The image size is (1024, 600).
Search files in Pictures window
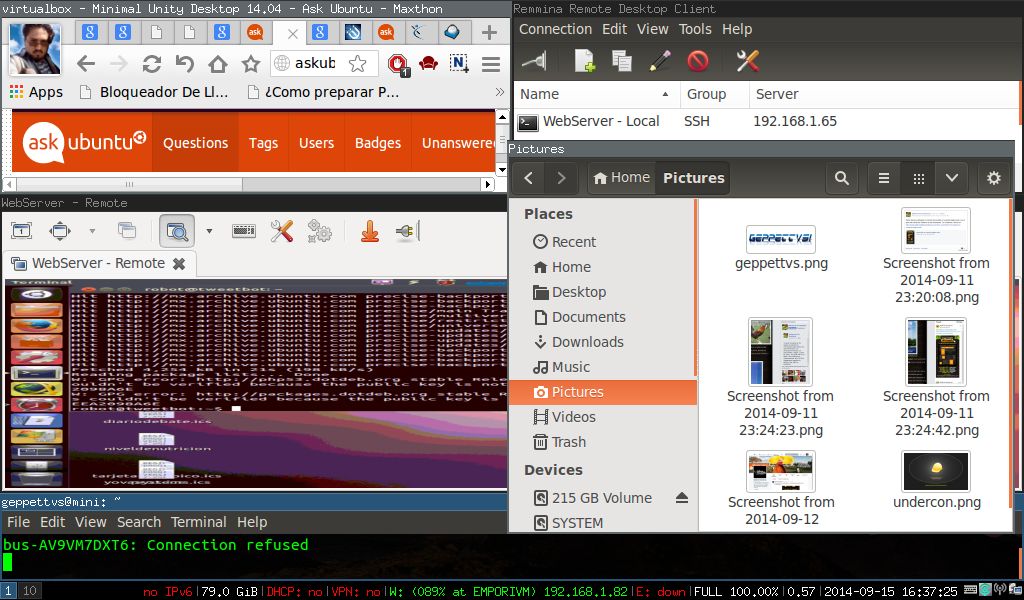coord(842,178)
